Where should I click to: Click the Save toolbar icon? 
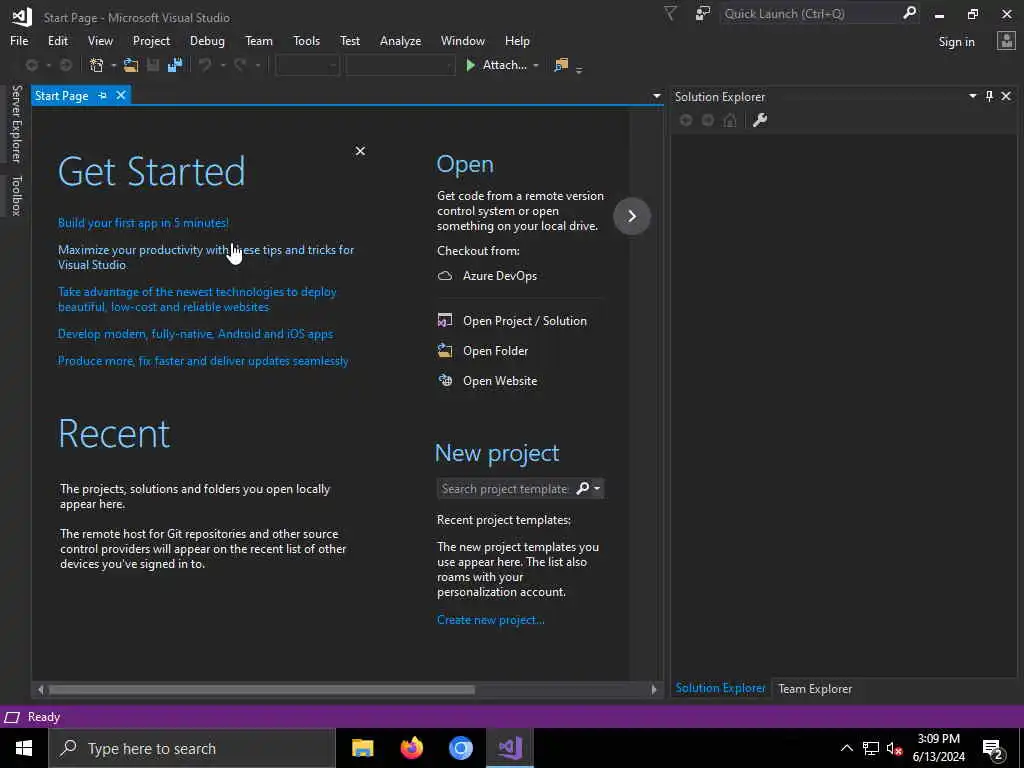tap(153, 65)
